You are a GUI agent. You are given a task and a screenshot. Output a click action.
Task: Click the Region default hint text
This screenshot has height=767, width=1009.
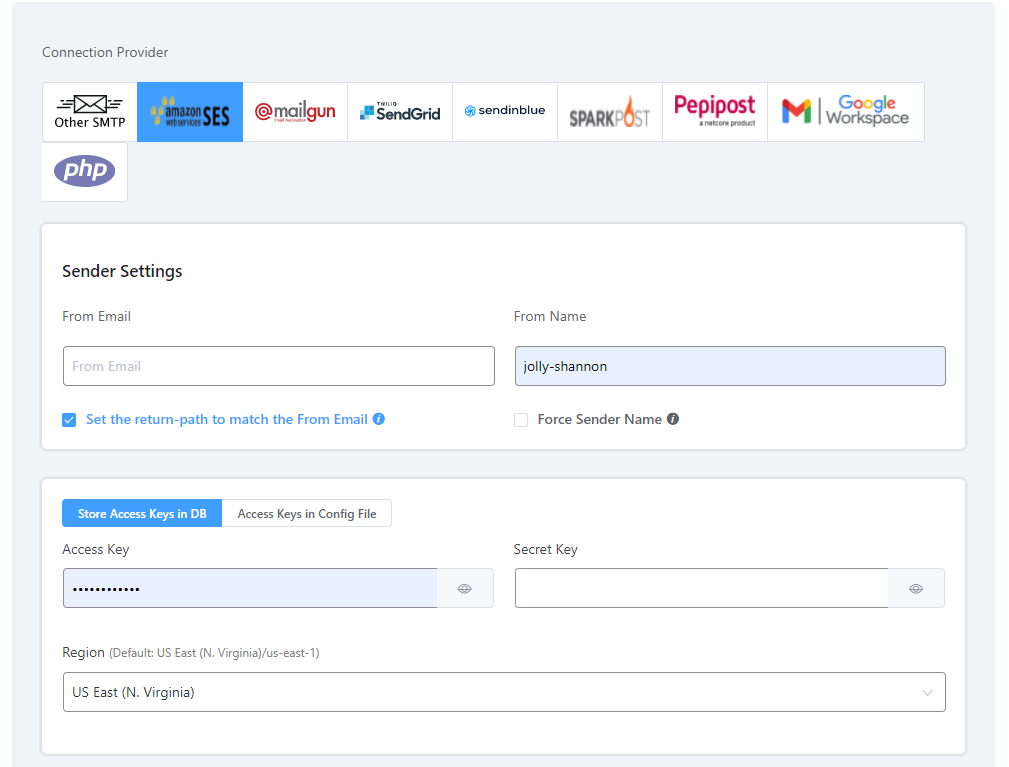pos(214,653)
